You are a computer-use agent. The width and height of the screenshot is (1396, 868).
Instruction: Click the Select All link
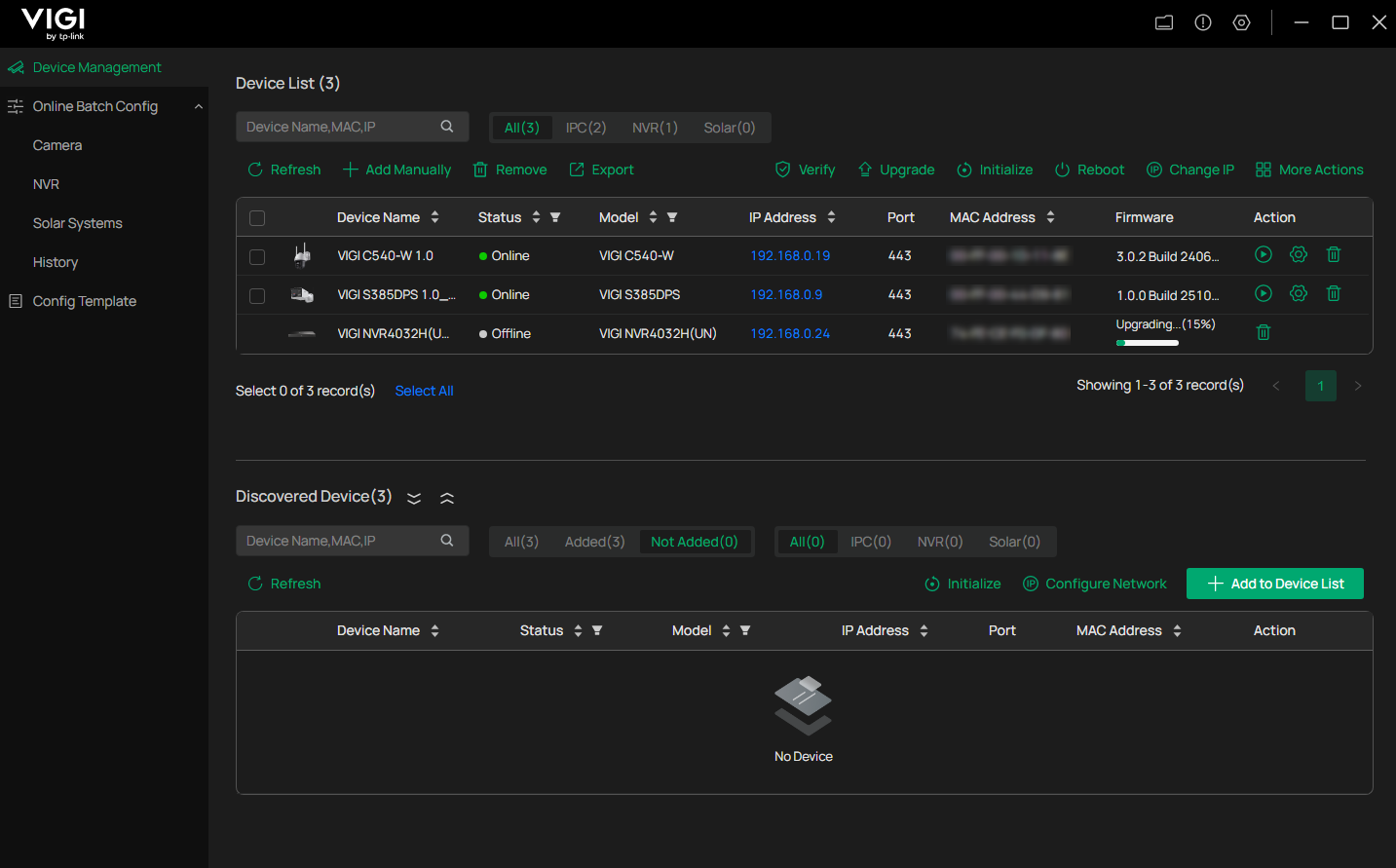coord(424,391)
